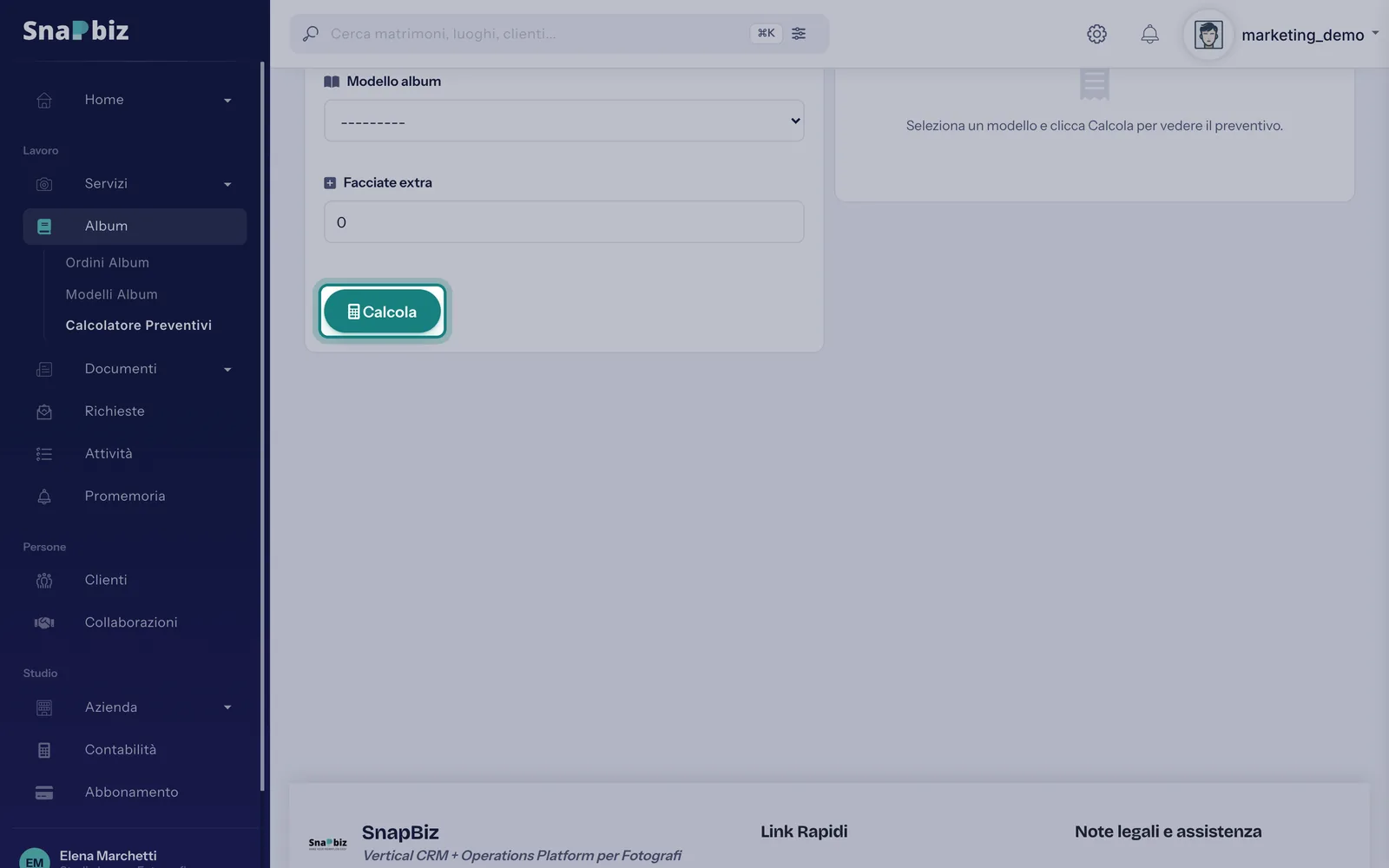Expand the Documenti menu arrow
Viewport: 1389px width, 868px height.
[227, 370]
